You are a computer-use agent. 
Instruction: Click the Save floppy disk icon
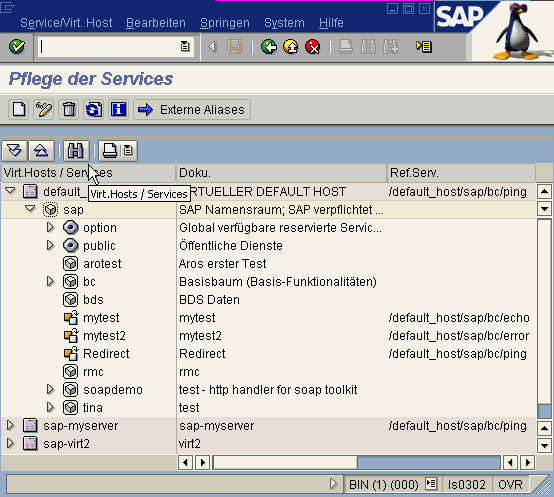235,47
